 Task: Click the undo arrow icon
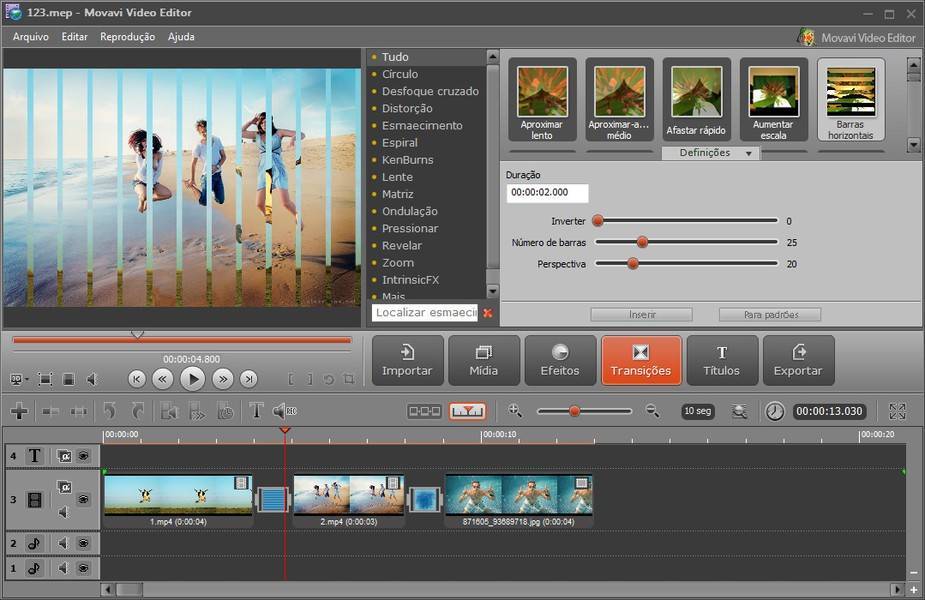pos(109,411)
